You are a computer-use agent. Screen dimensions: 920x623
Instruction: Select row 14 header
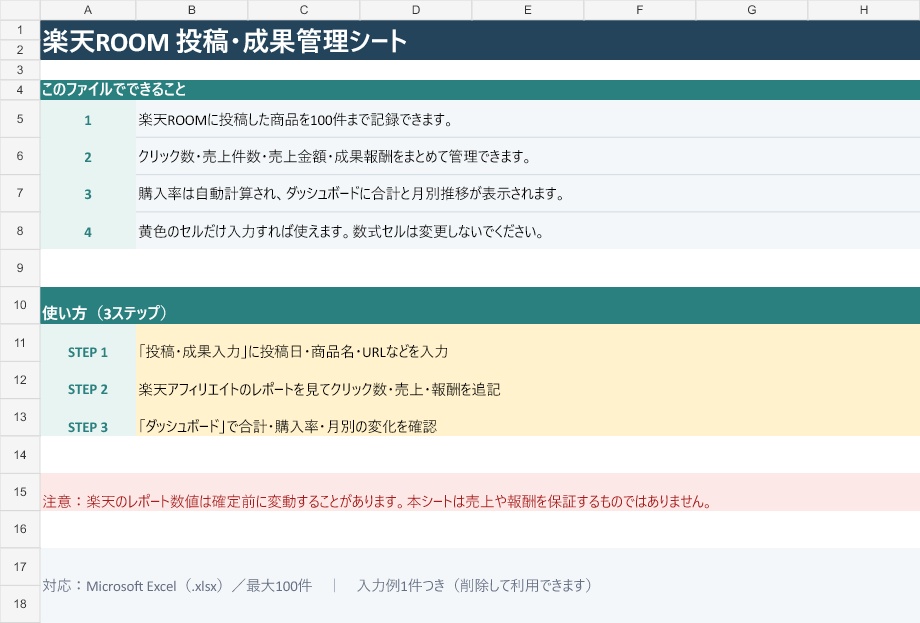click(x=20, y=455)
